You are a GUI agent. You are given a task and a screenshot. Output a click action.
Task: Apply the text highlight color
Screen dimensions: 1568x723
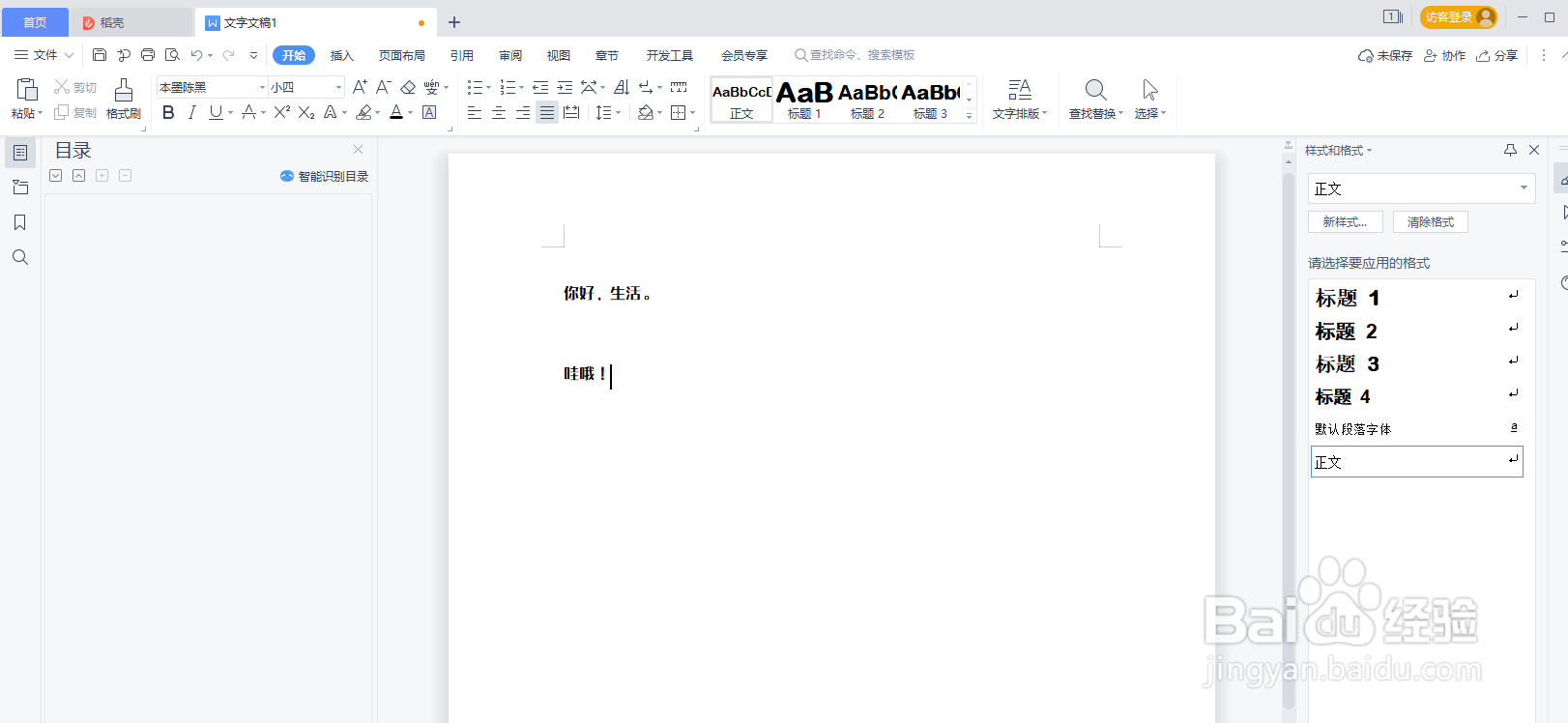(x=363, y=113)
